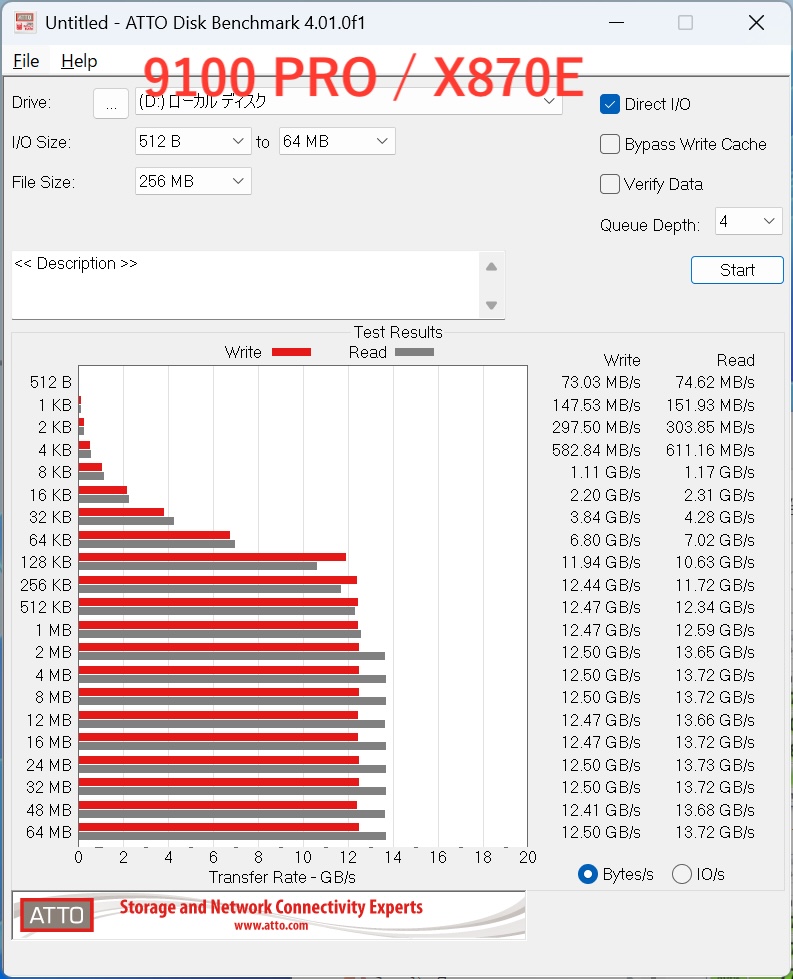Image resolution: width=793 pixels, height=979 pixels.
Task: Click description scroll up arrow
Action: tap(491, 267)
